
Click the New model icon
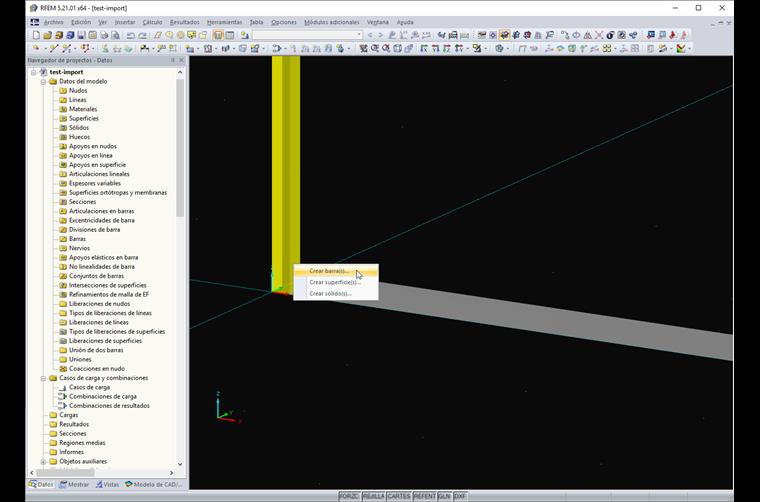(x=36, y=35)
